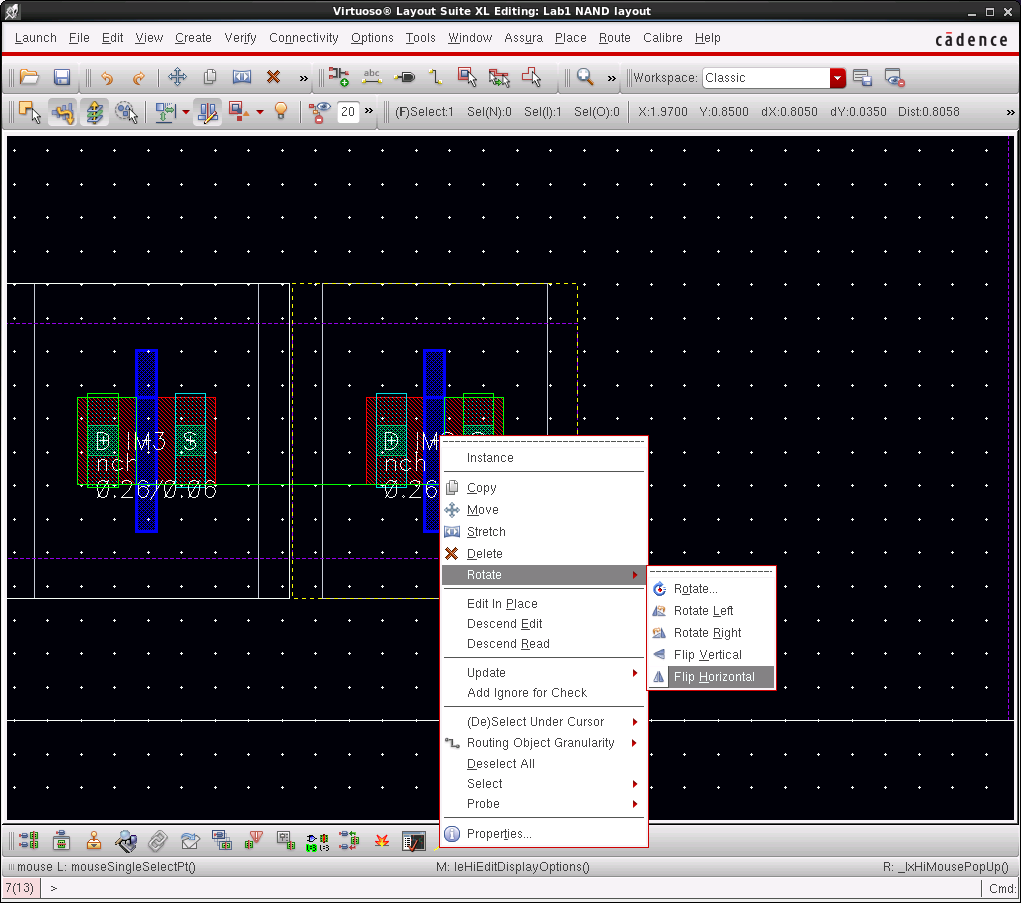
Task: Choose Flip Horizontal in Rotate submenu
Action: [712, 677]
